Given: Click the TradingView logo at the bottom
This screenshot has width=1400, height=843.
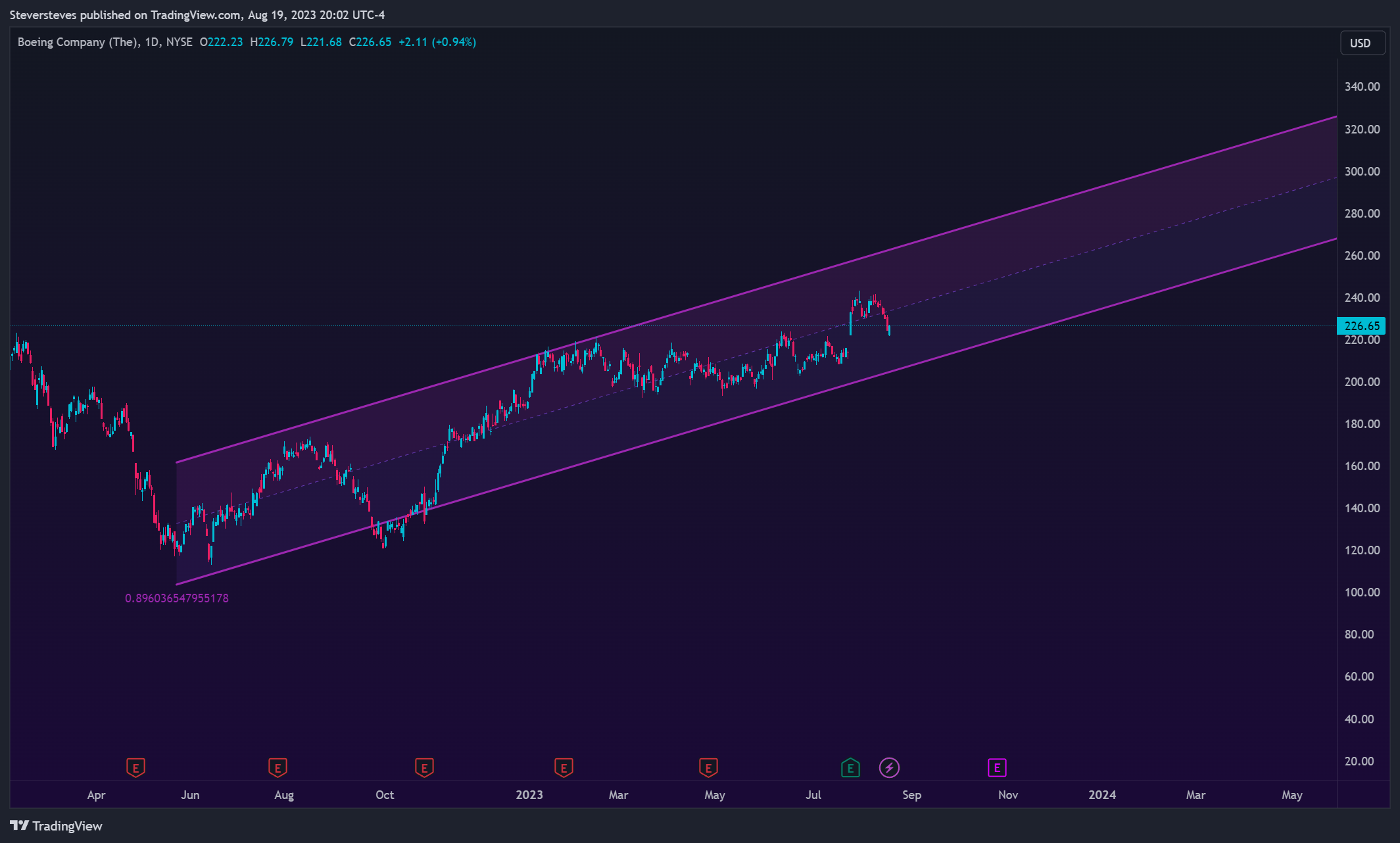Looking at the screenshot, I should [57, 826].
